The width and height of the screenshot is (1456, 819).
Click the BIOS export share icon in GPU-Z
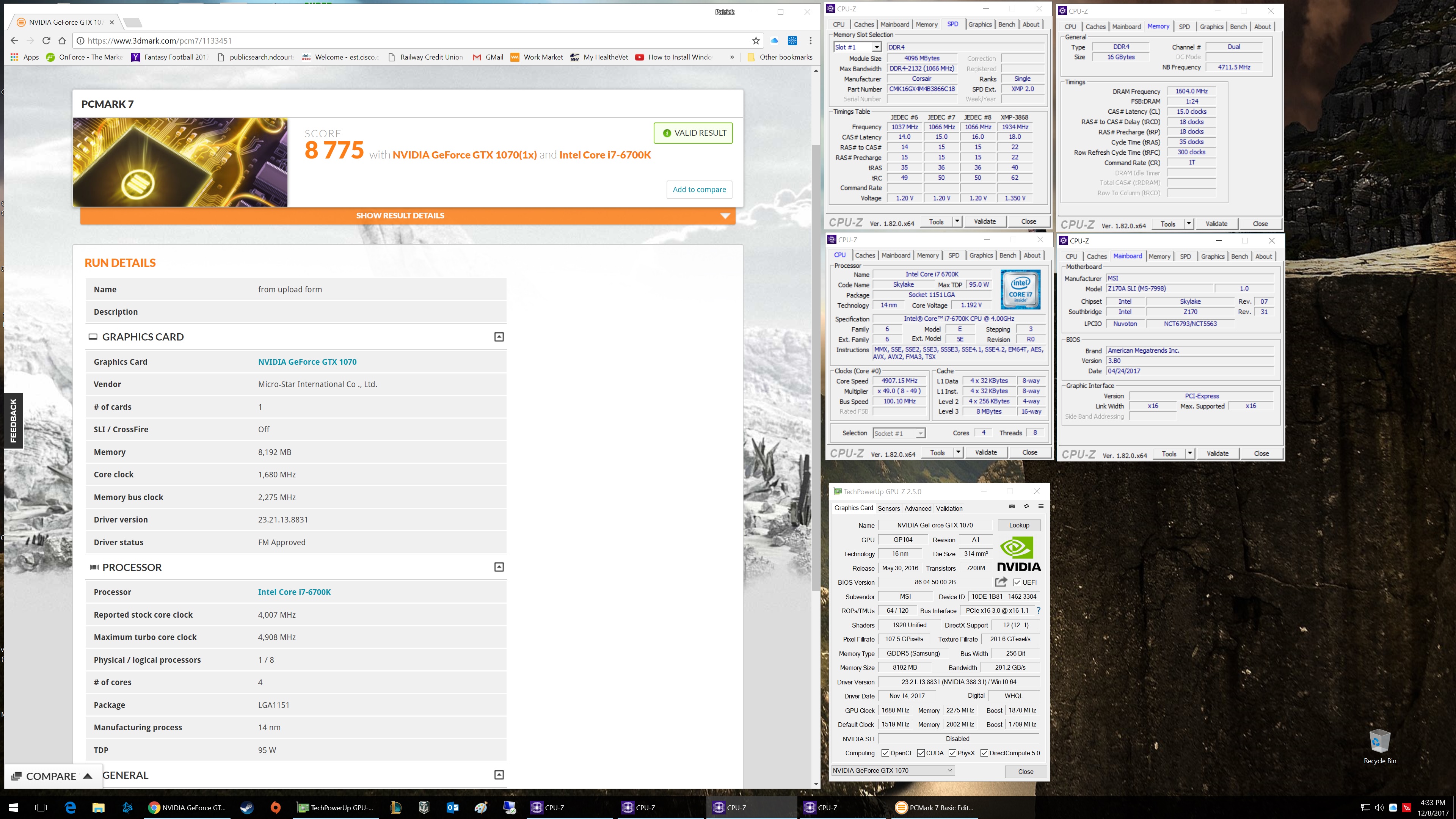[x=1001, y=582]
